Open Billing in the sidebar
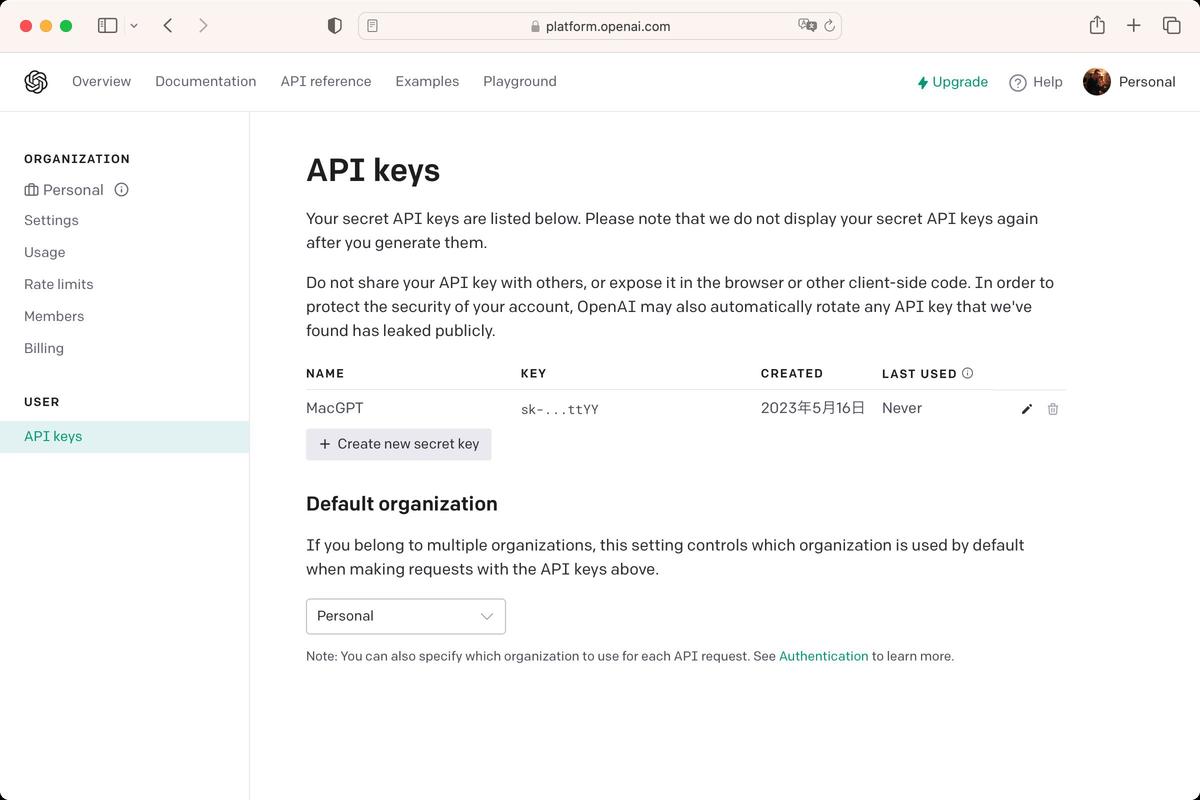 click(44, 348)
